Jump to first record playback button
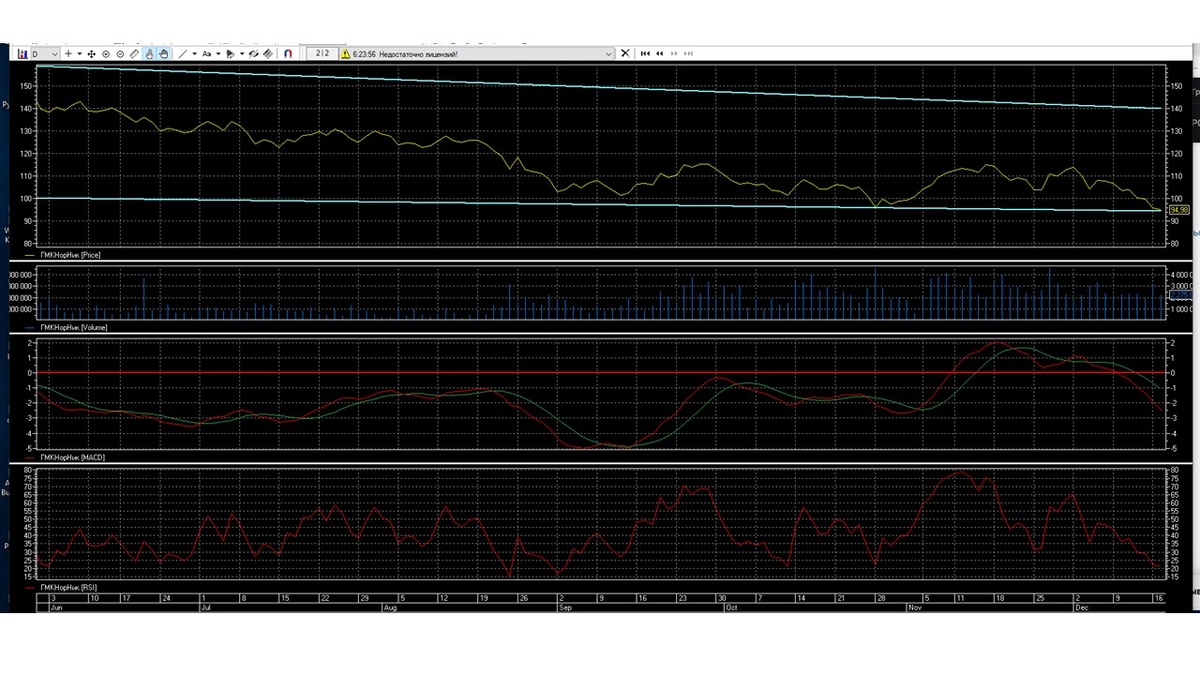Viewport: 1200px width, 675px height. tap(645, 53)
